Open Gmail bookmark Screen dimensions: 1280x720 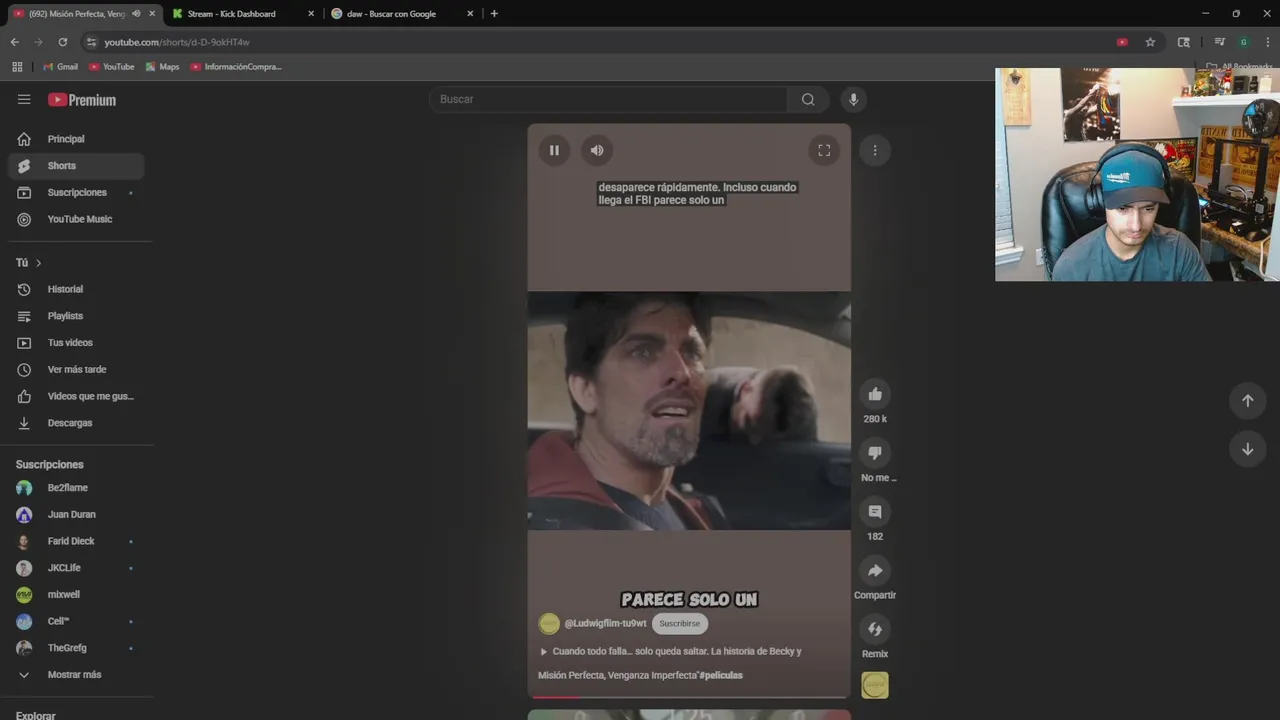(60, 67)
